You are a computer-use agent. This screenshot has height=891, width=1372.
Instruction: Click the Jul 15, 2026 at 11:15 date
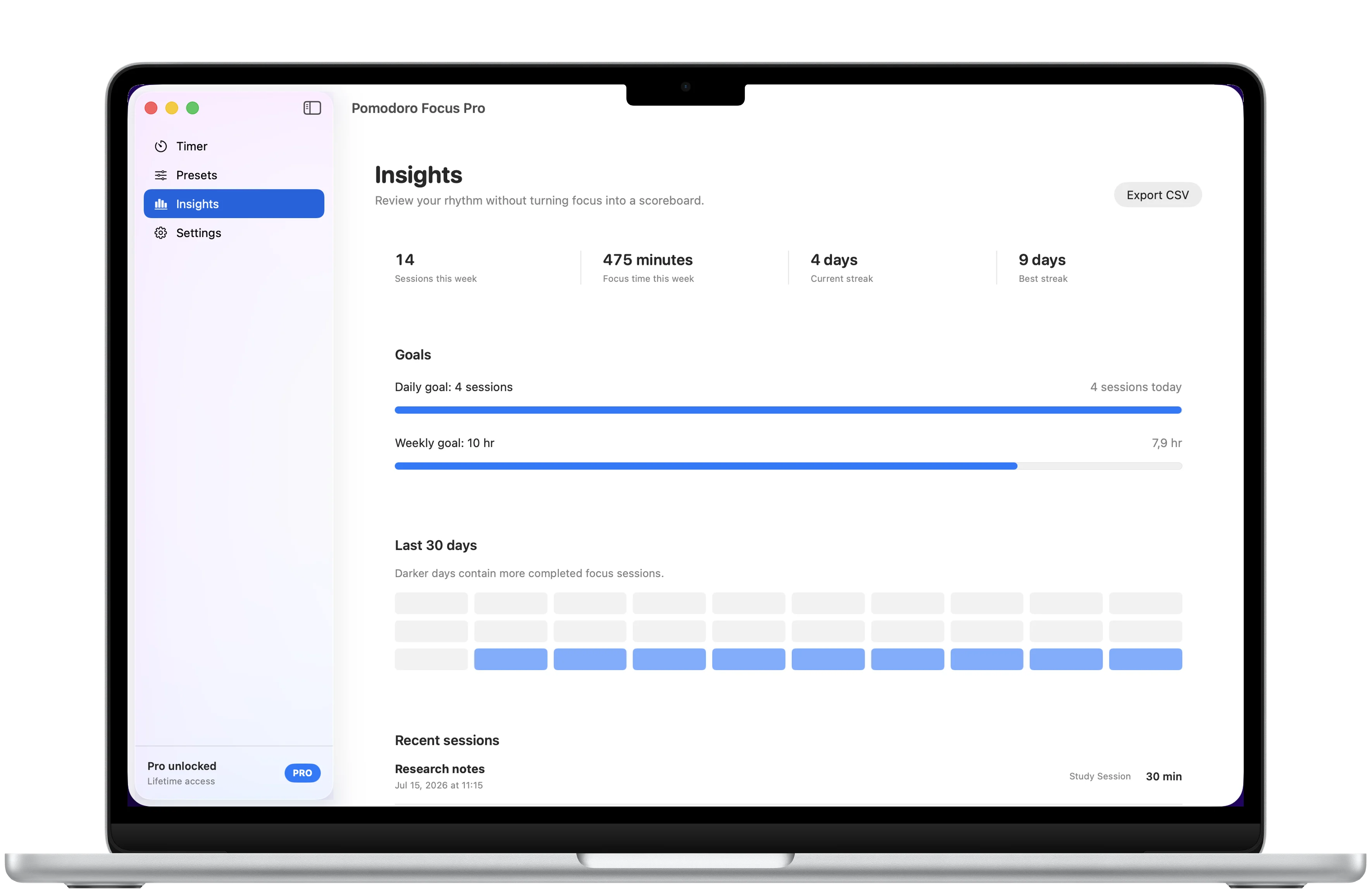[x=439, y=785]
